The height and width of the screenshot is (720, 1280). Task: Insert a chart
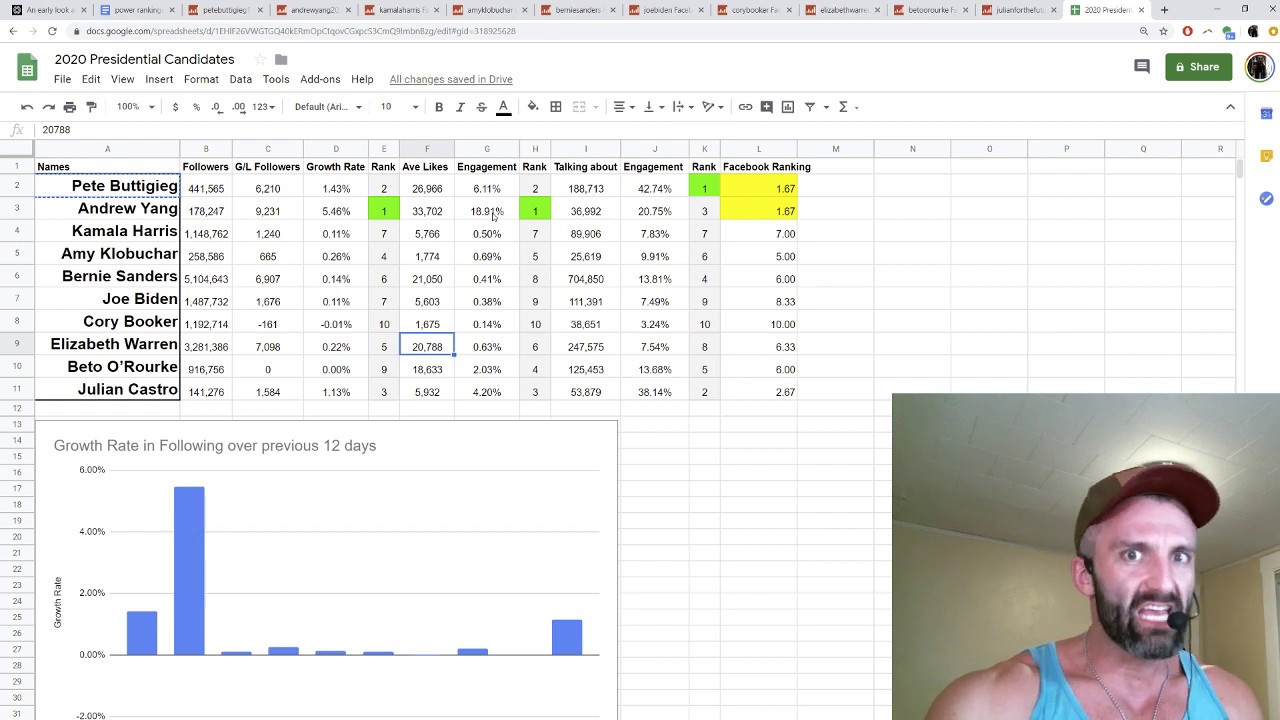788,107
